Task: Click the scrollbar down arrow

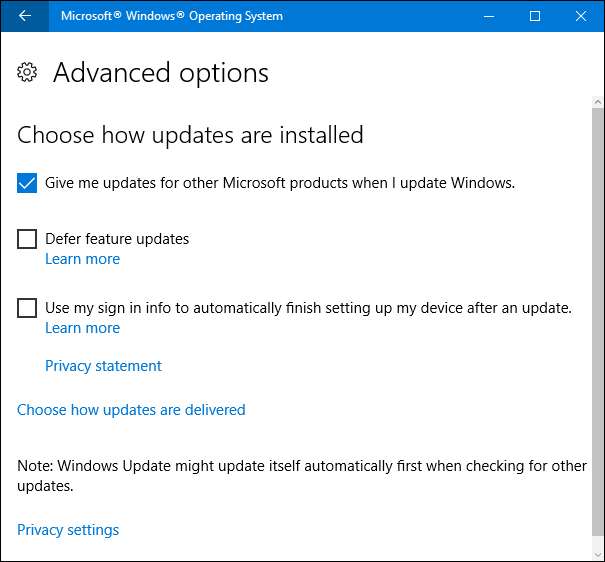Action: tap(598, 552)
